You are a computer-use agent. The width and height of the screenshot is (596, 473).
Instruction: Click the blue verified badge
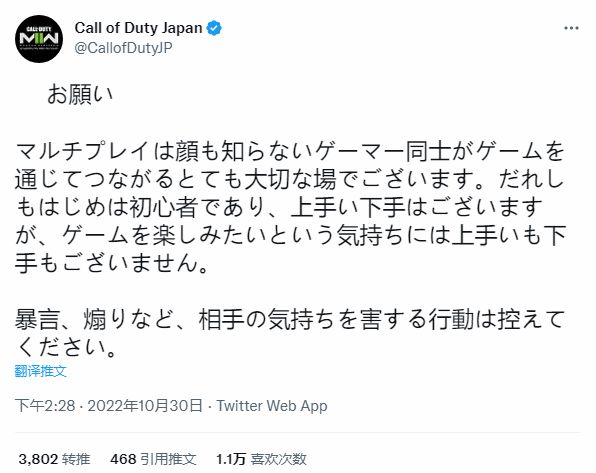click(214, 28)
